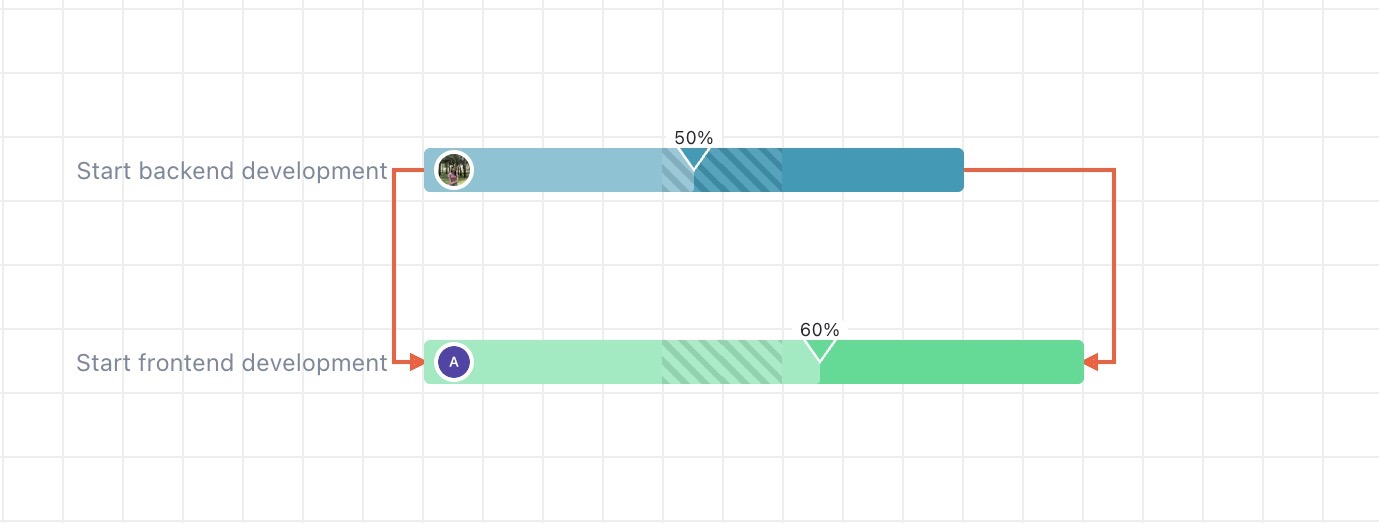Select the 60% progress triangle marker
Image resolution: width=1379 pixels, height=523 pixels.
[820, 350]
